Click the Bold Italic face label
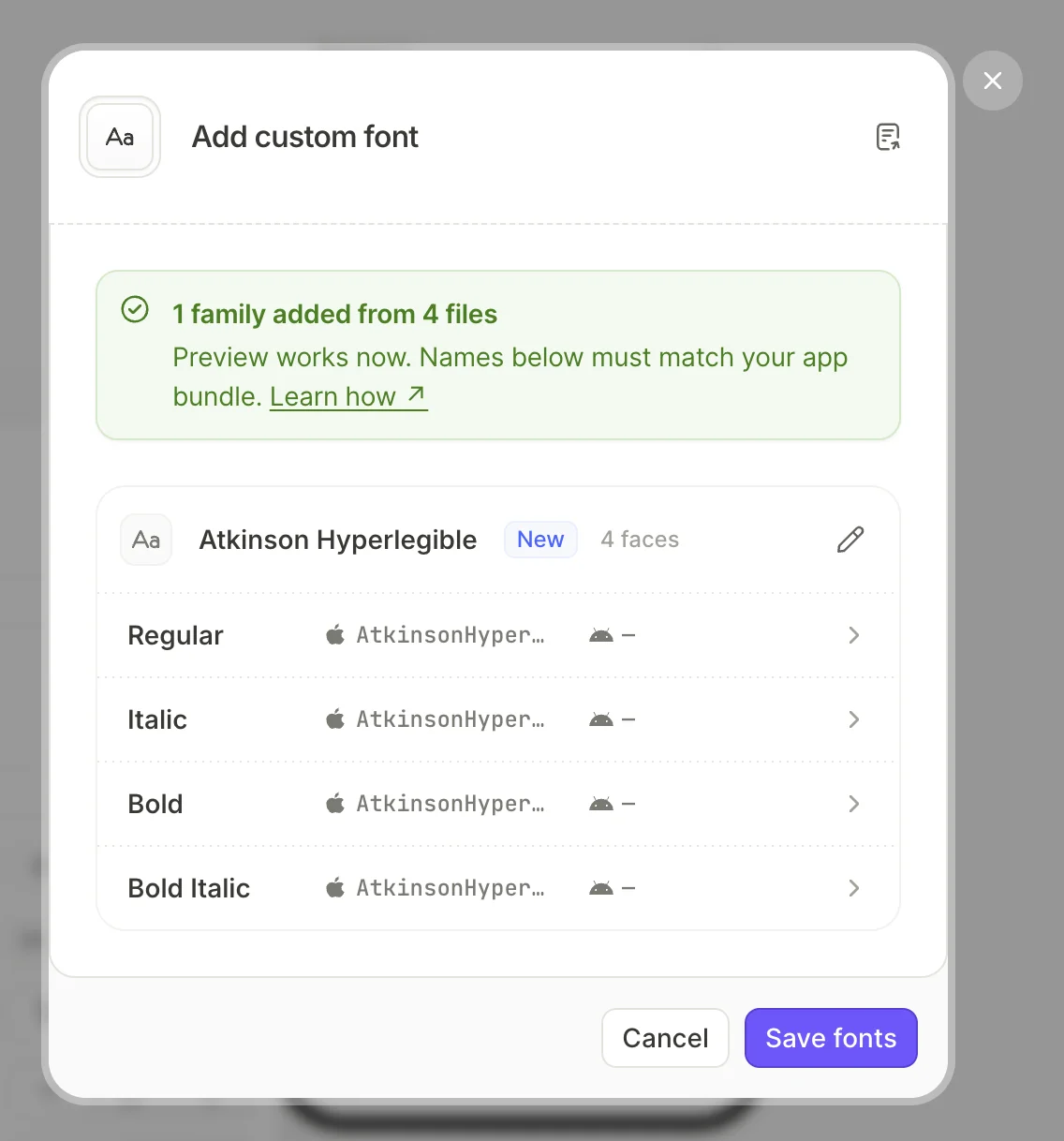This screenshot has width=1064, height=1141. click(189, 888)
